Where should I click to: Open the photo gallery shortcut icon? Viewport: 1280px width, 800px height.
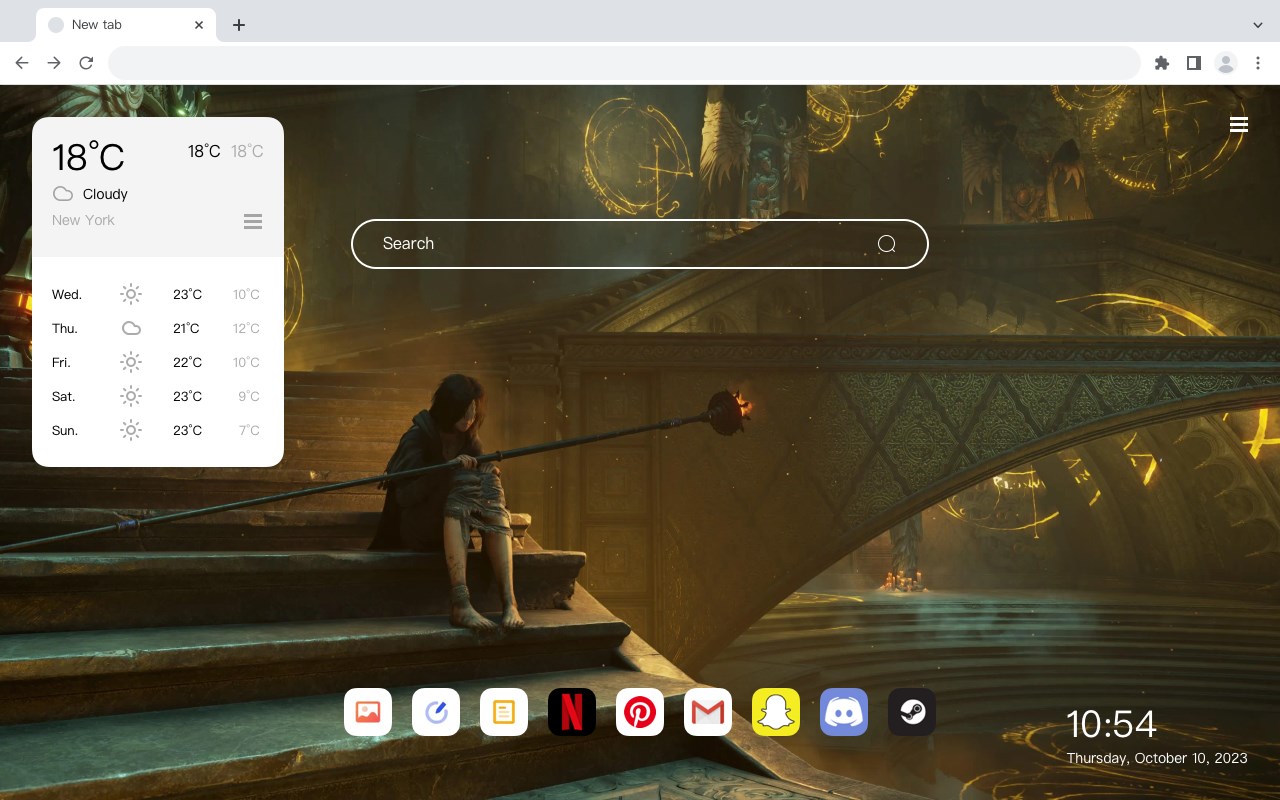[368, 712]
